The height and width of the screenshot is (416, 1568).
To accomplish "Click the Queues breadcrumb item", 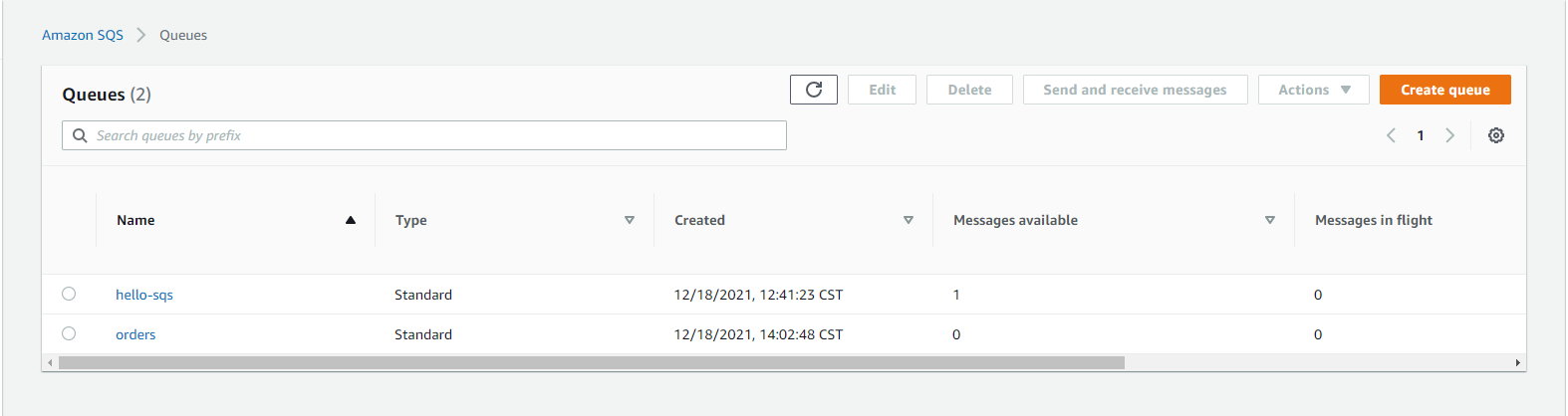I will (x=183, y=35).
